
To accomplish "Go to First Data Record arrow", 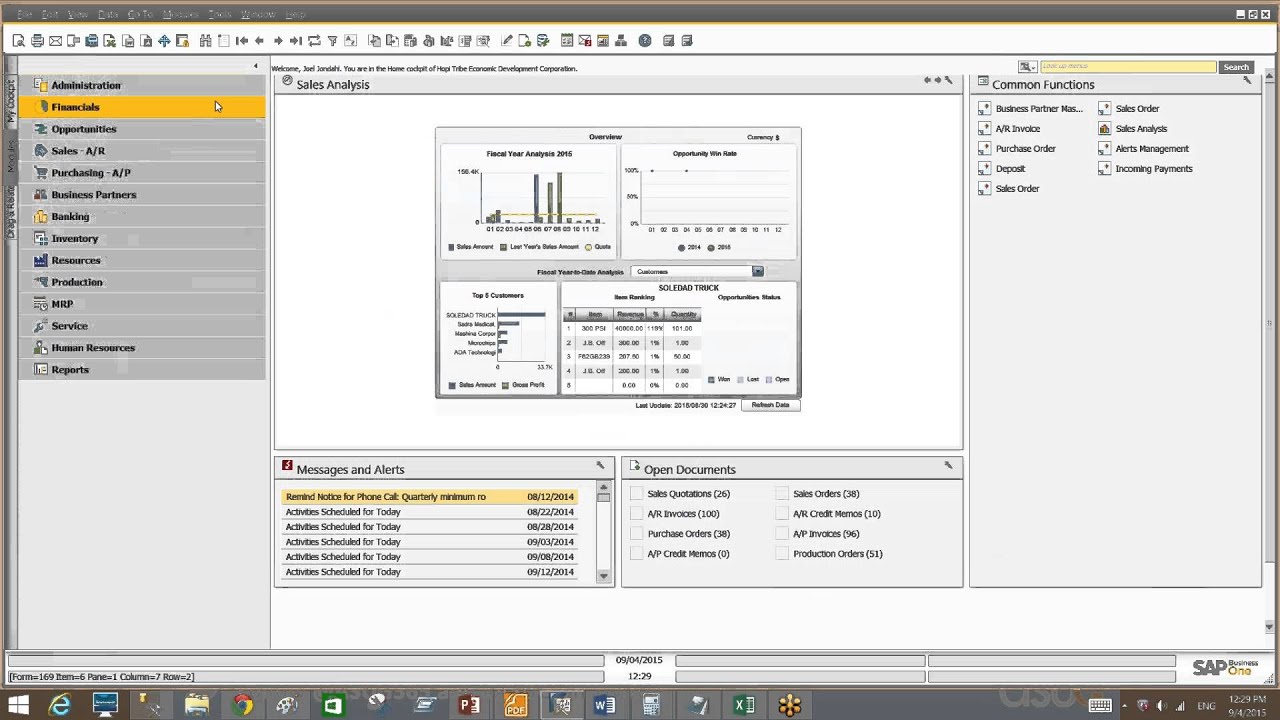I will click(241, 41).
